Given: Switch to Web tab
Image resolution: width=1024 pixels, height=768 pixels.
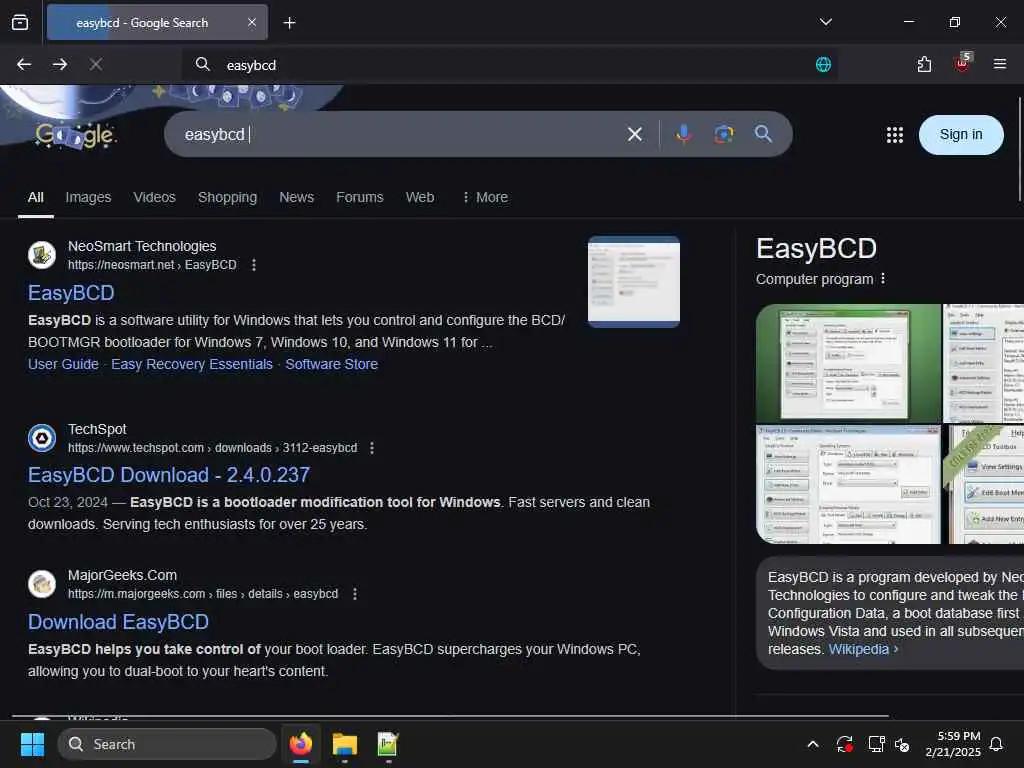Looking at the screenshot, I should [420, 197].
